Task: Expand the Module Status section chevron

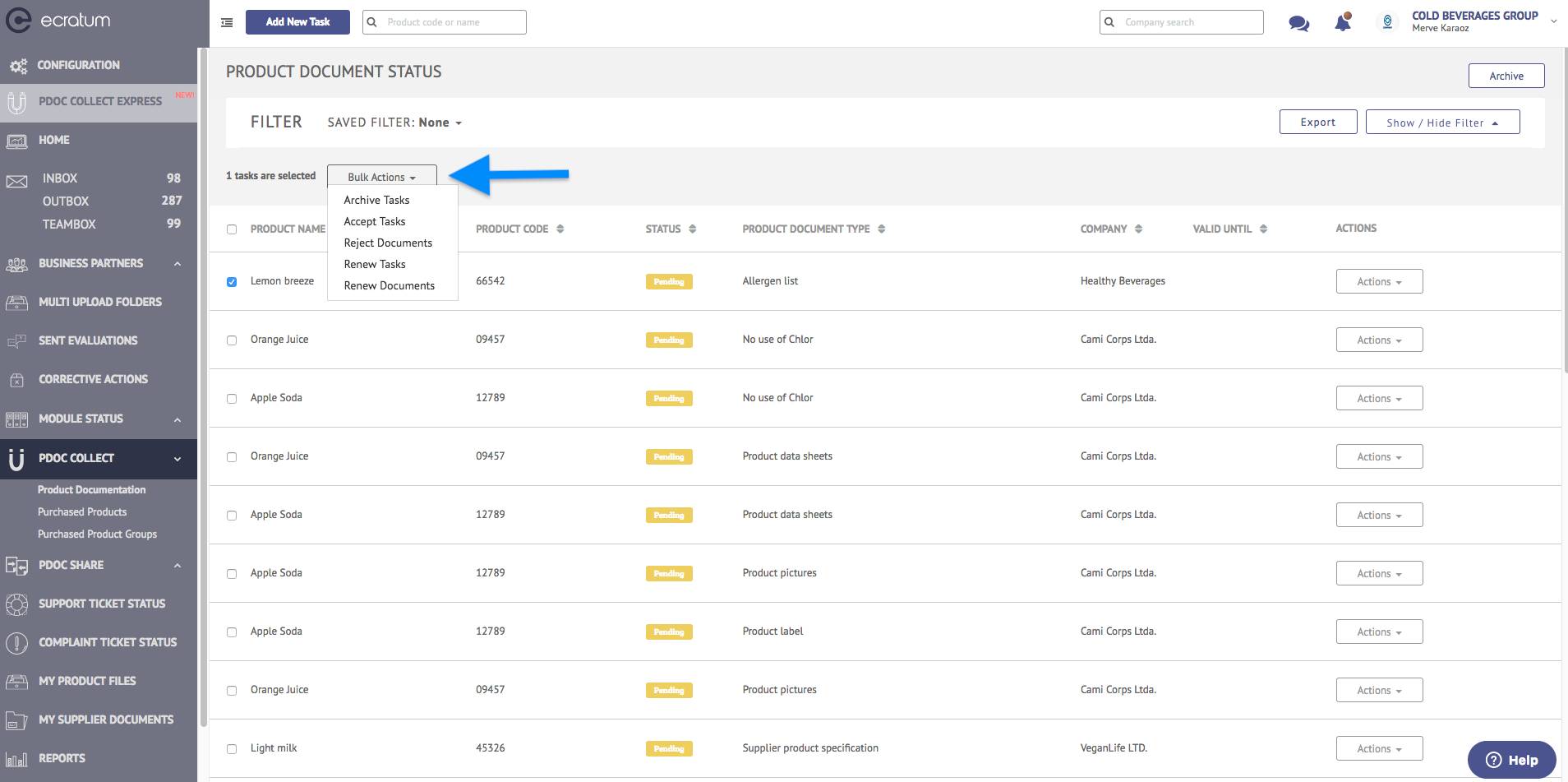Action: tap(178, 420)
